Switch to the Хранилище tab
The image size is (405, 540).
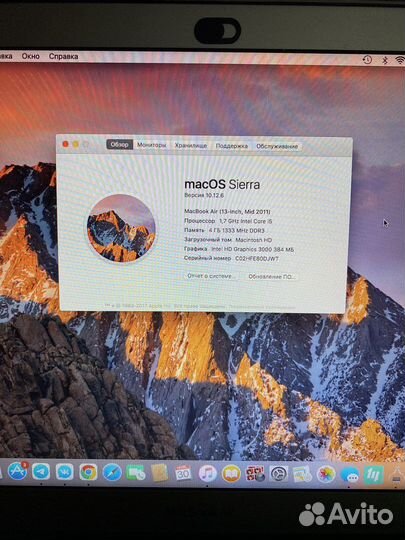(190, 145)
